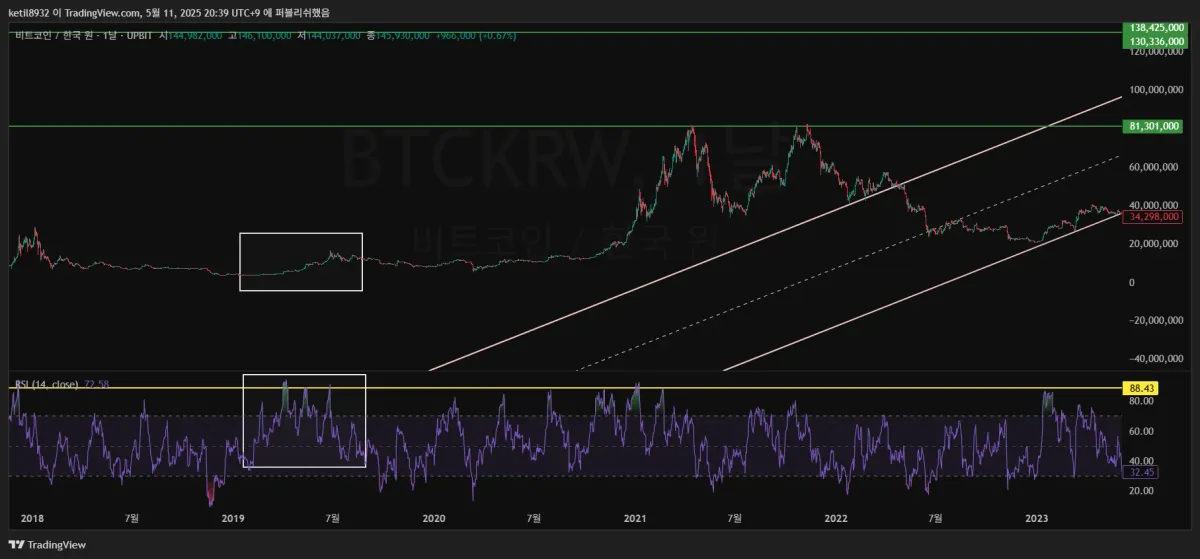The height and width of the screenshot is (559, 1200).
Task: Click the RSI (14, close) indicator title
Action: (x=47, y=383)
